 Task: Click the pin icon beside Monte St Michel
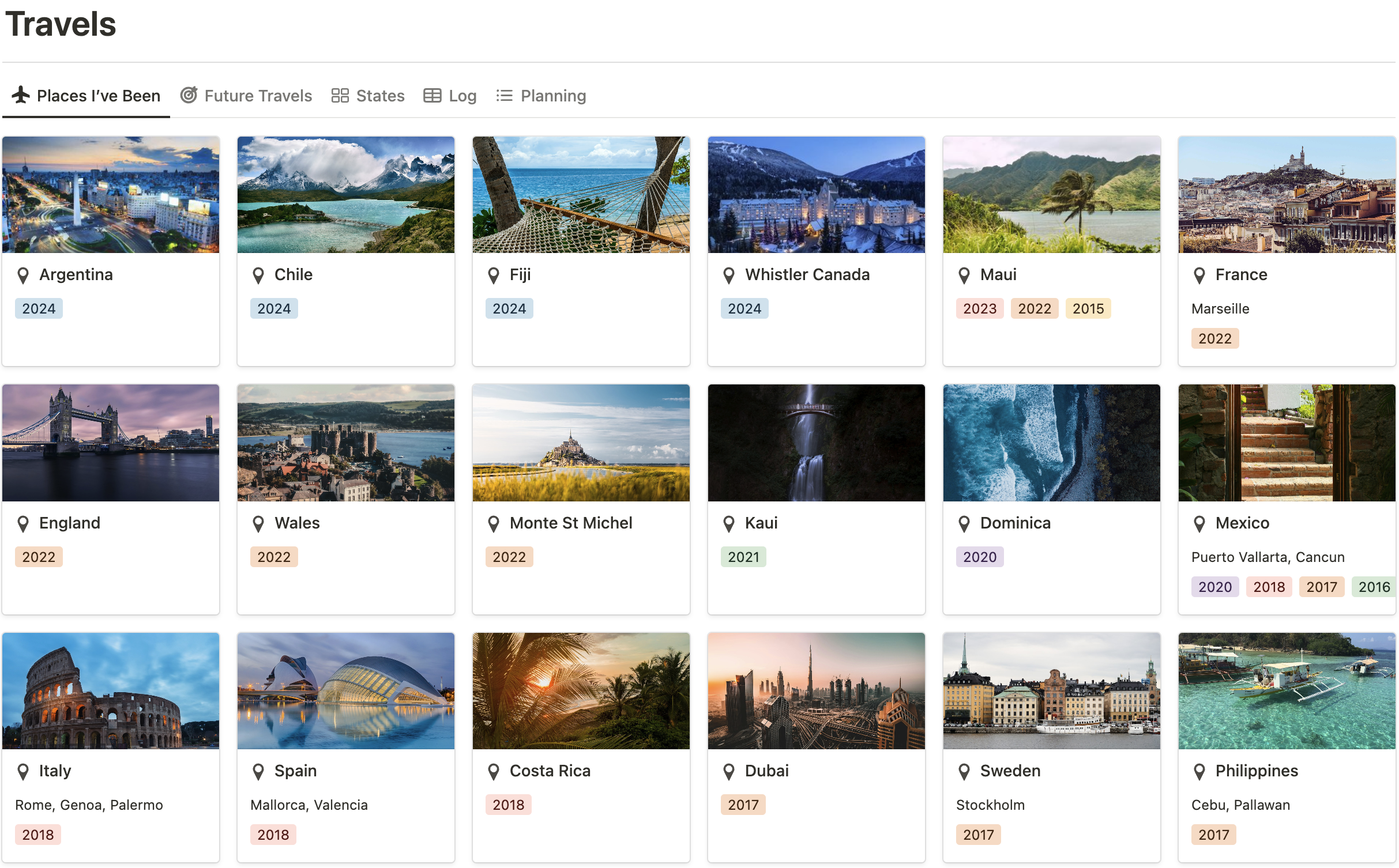[x=494, y=524]
